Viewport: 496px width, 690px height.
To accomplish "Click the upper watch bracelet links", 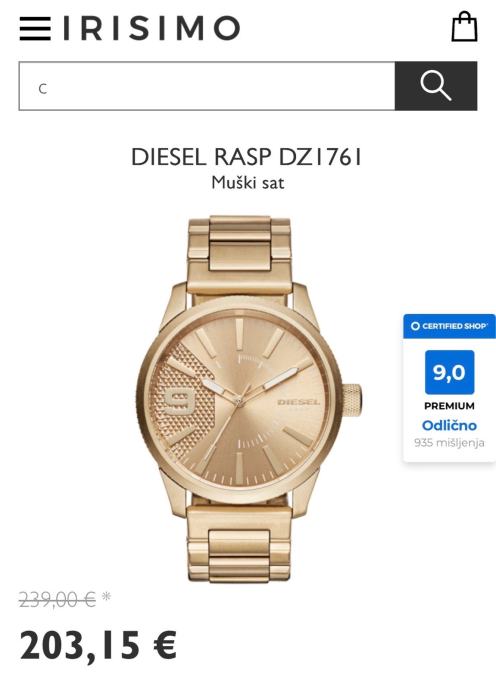I will pyautogui.click(x=239, y=253).
